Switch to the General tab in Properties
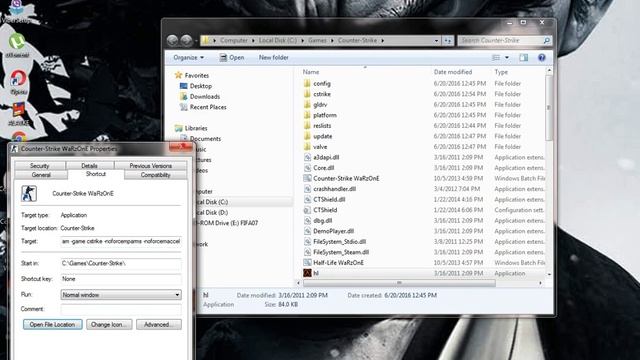The image size is (640, 360). tap(41, 175)
